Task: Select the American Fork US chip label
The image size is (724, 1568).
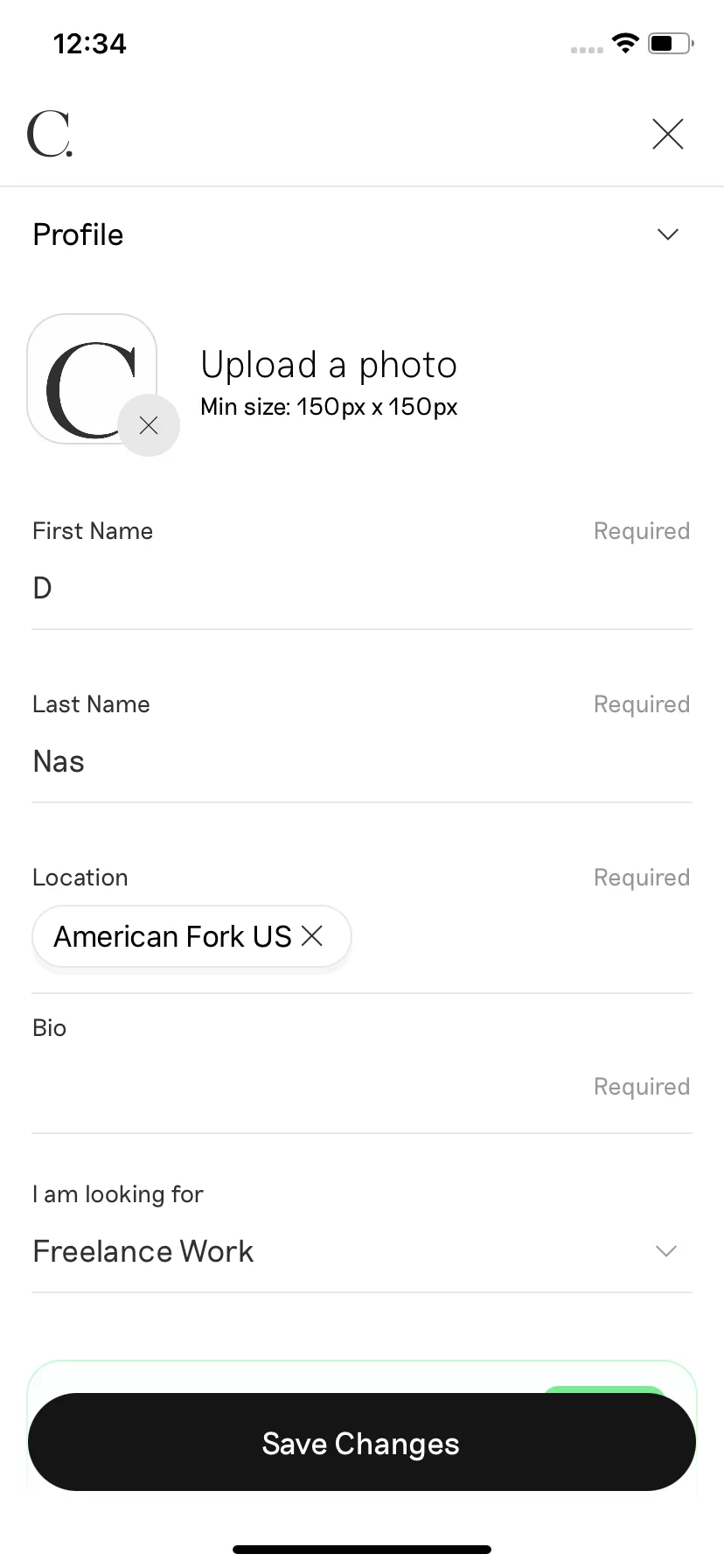Action: click(172, 936)
